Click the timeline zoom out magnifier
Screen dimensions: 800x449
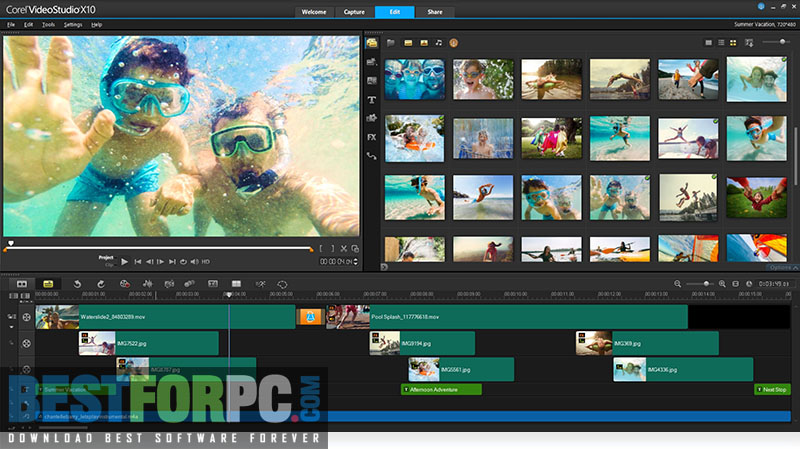pyautogui.click(x=678, y=284)
